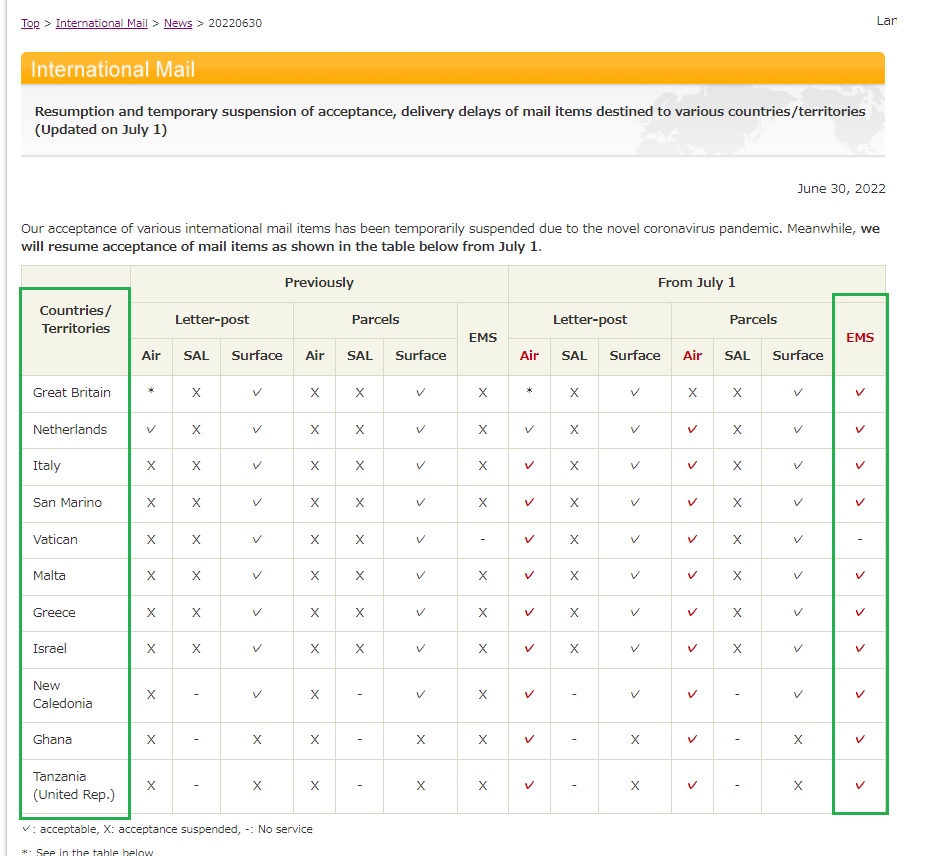This screenshot has width=929, height=856.
Task: Open the Top breadcrumb link
Action: (30, 23)
